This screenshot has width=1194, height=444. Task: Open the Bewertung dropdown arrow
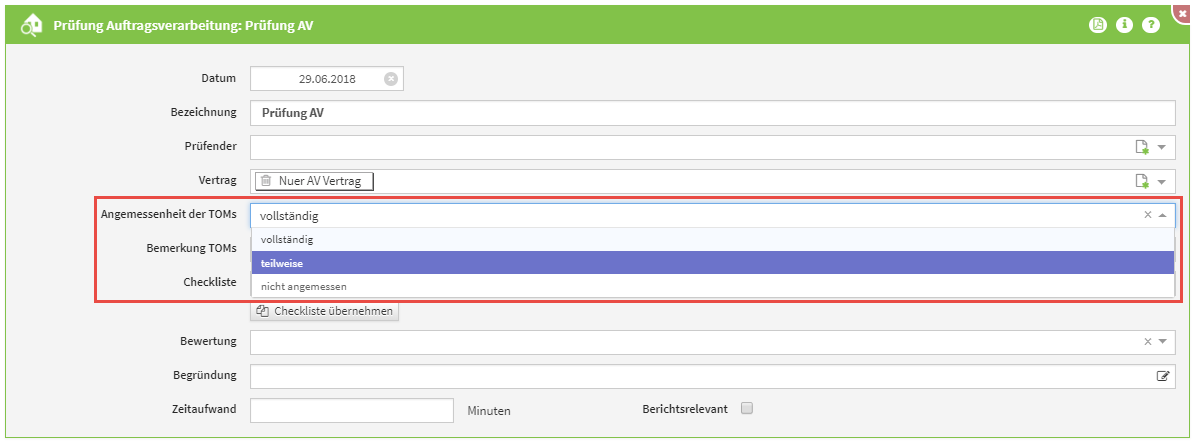pyautogui.click(x=1162, y=342)
